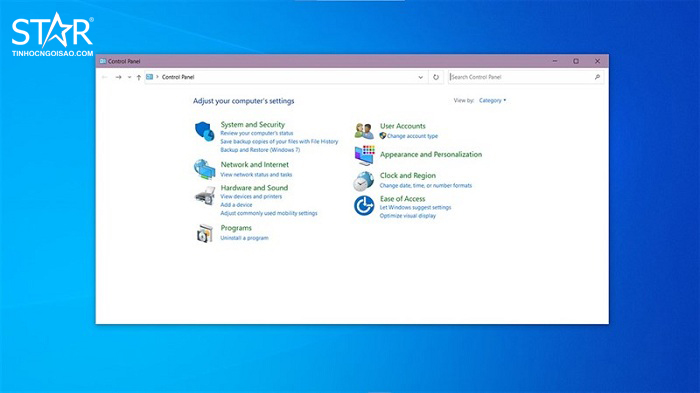
Task: Click Control Panel icon in address bar
Action: (x=150, y=77)
